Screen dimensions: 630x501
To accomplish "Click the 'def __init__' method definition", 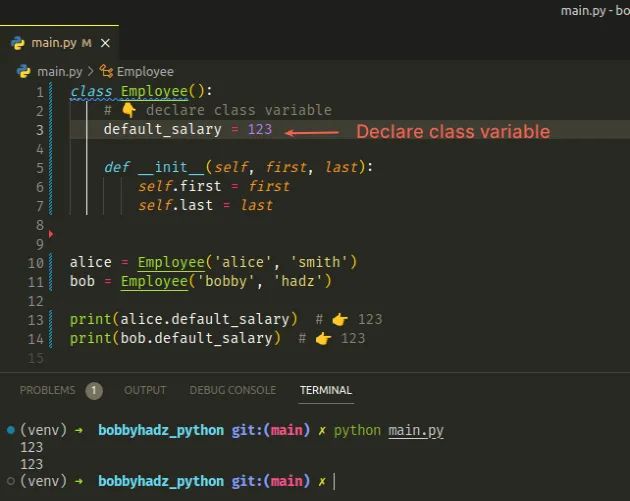I will 239,167.
